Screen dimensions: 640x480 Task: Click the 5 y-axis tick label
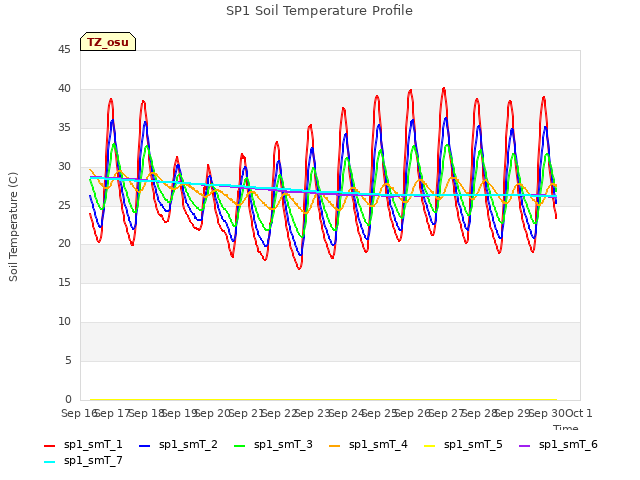[x=68, y=360]
